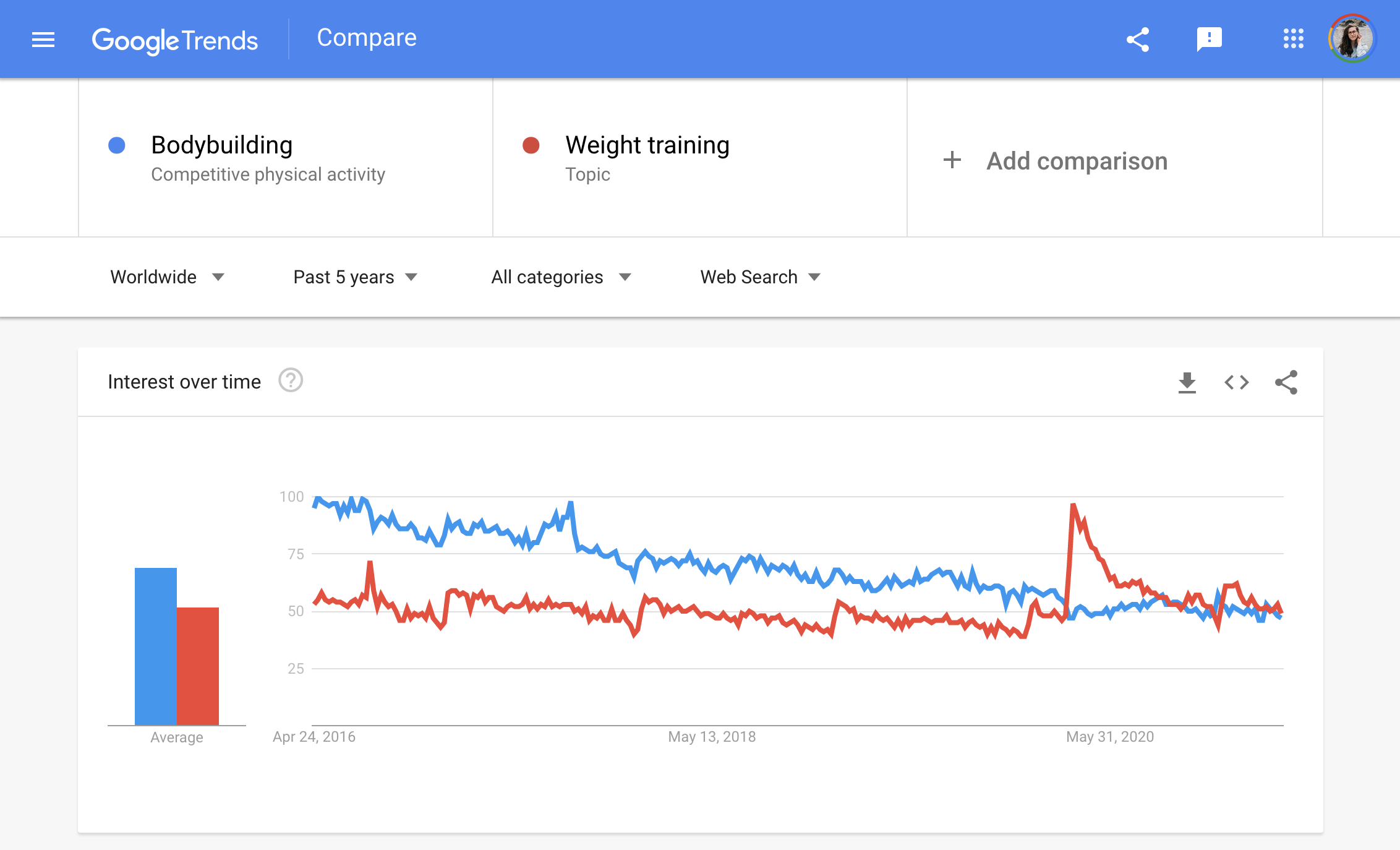1400x850 pixels.
Task: Download the Interest over time data
Action: point(1187,382)
